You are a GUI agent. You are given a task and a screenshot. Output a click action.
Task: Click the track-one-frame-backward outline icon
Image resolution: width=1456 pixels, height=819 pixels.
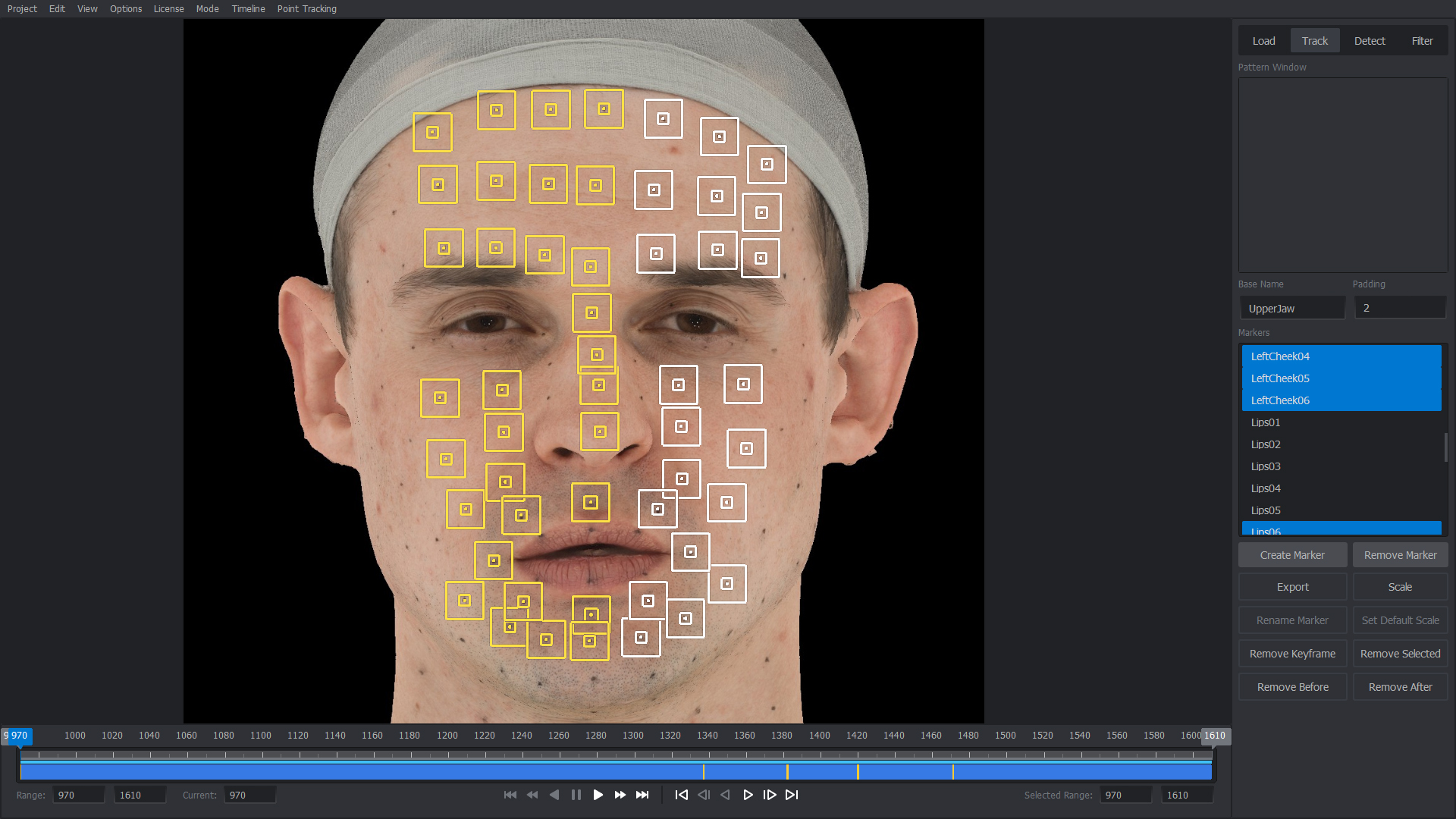[704, 795]
